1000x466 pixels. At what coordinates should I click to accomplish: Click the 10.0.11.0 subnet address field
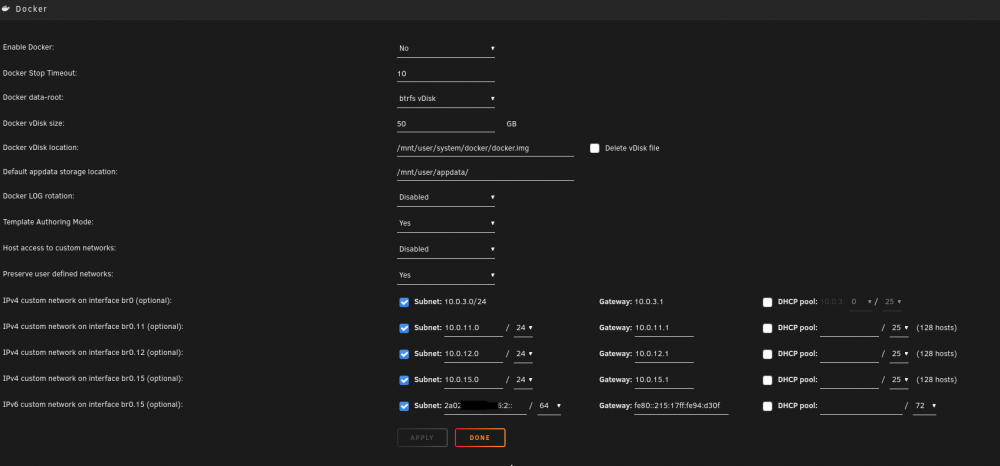pos(473,328)
